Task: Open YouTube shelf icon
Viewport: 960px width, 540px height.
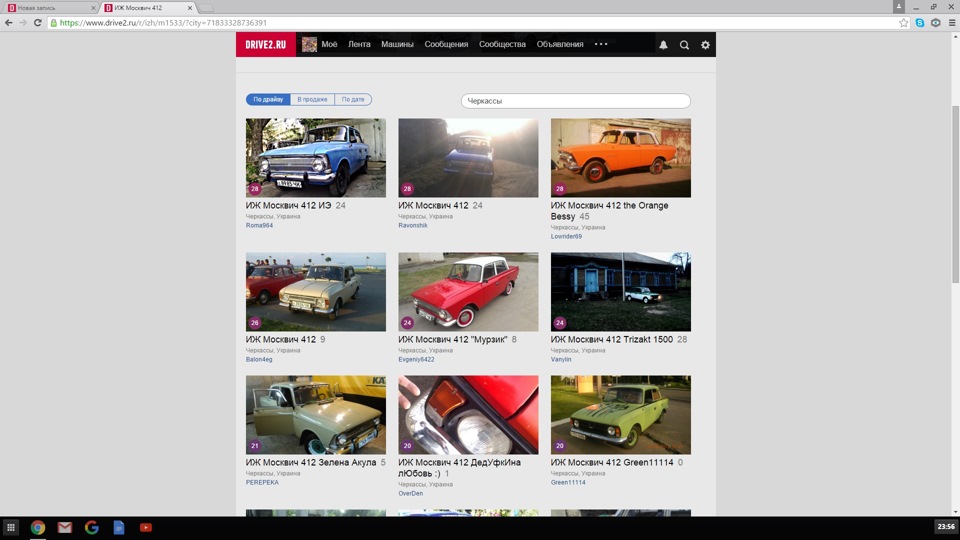Action: click(146, 527)
